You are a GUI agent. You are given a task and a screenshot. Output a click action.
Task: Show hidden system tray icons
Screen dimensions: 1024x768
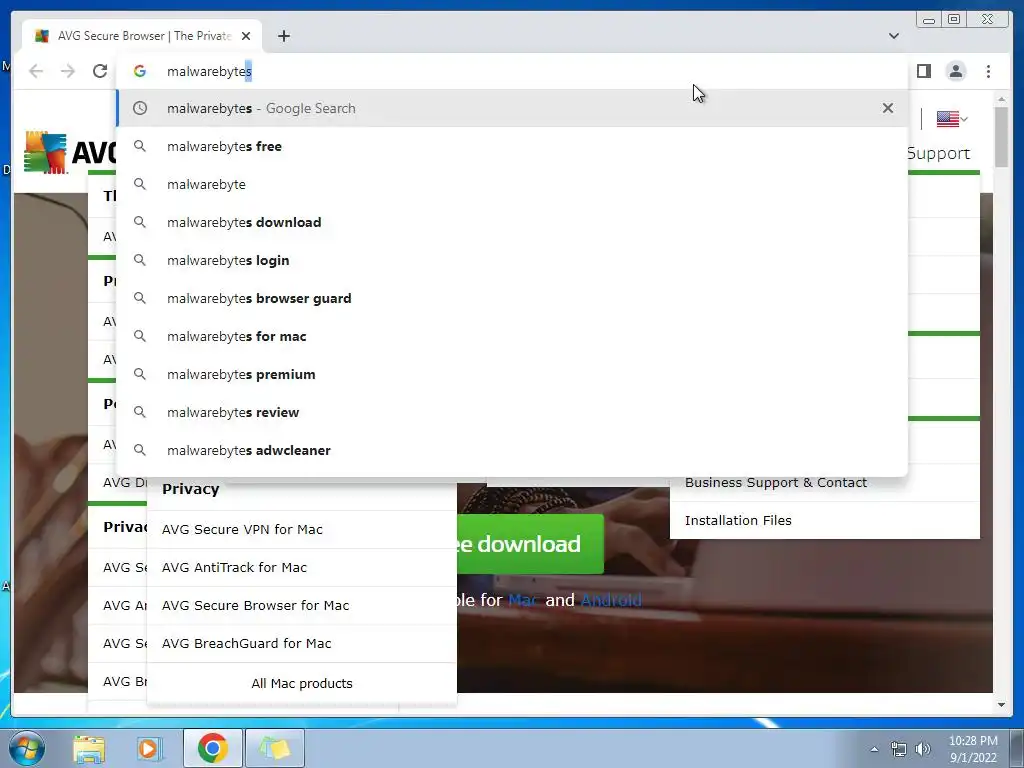[x=874, y=749]
